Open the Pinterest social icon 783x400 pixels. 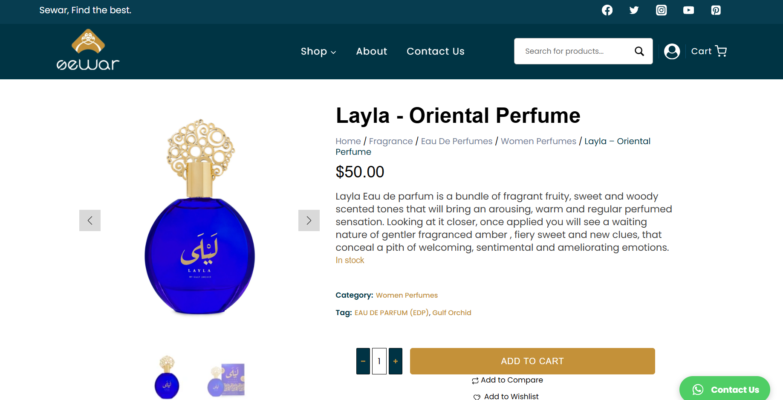716,10
